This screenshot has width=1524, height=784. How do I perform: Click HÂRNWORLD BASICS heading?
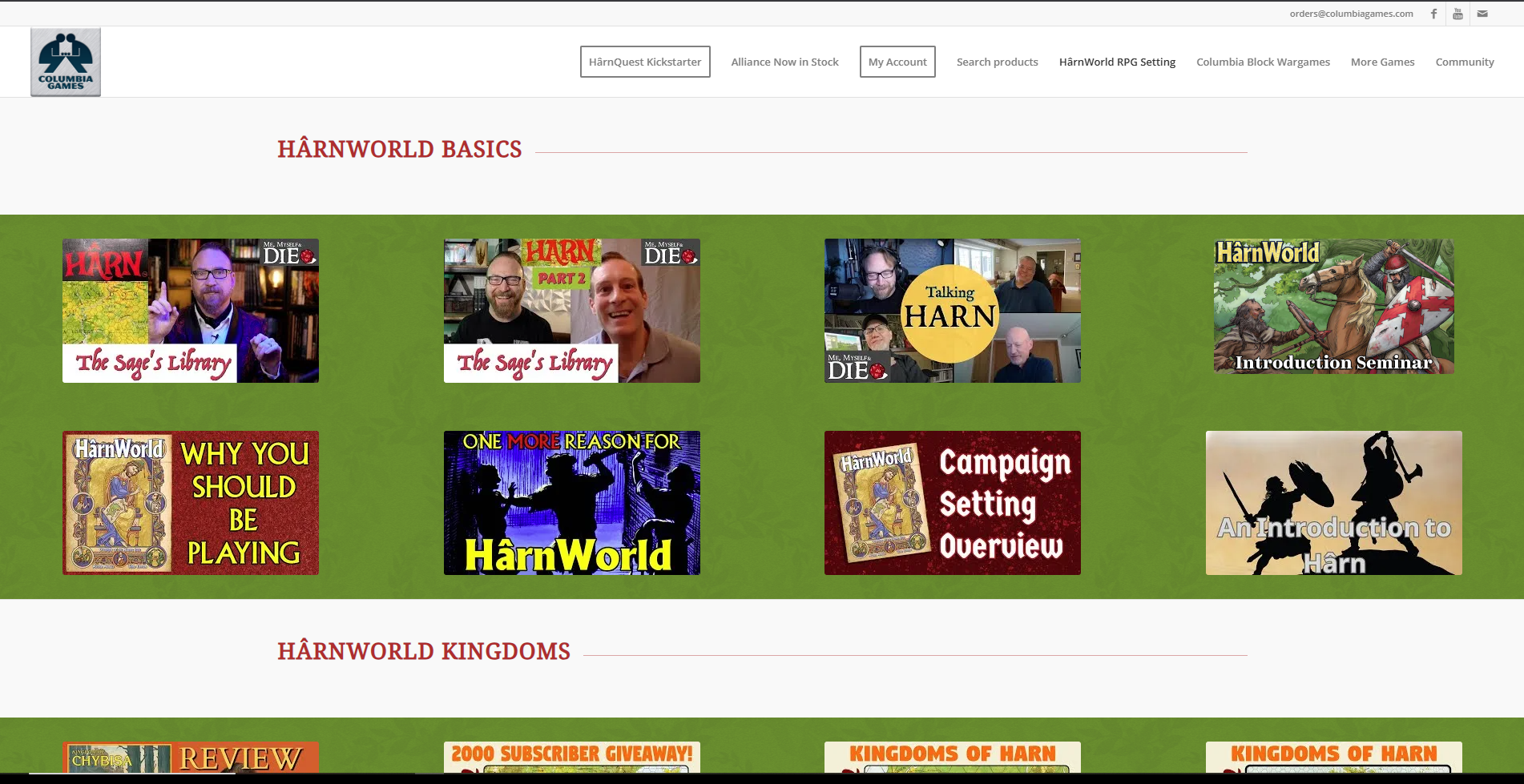coord(399,149)
